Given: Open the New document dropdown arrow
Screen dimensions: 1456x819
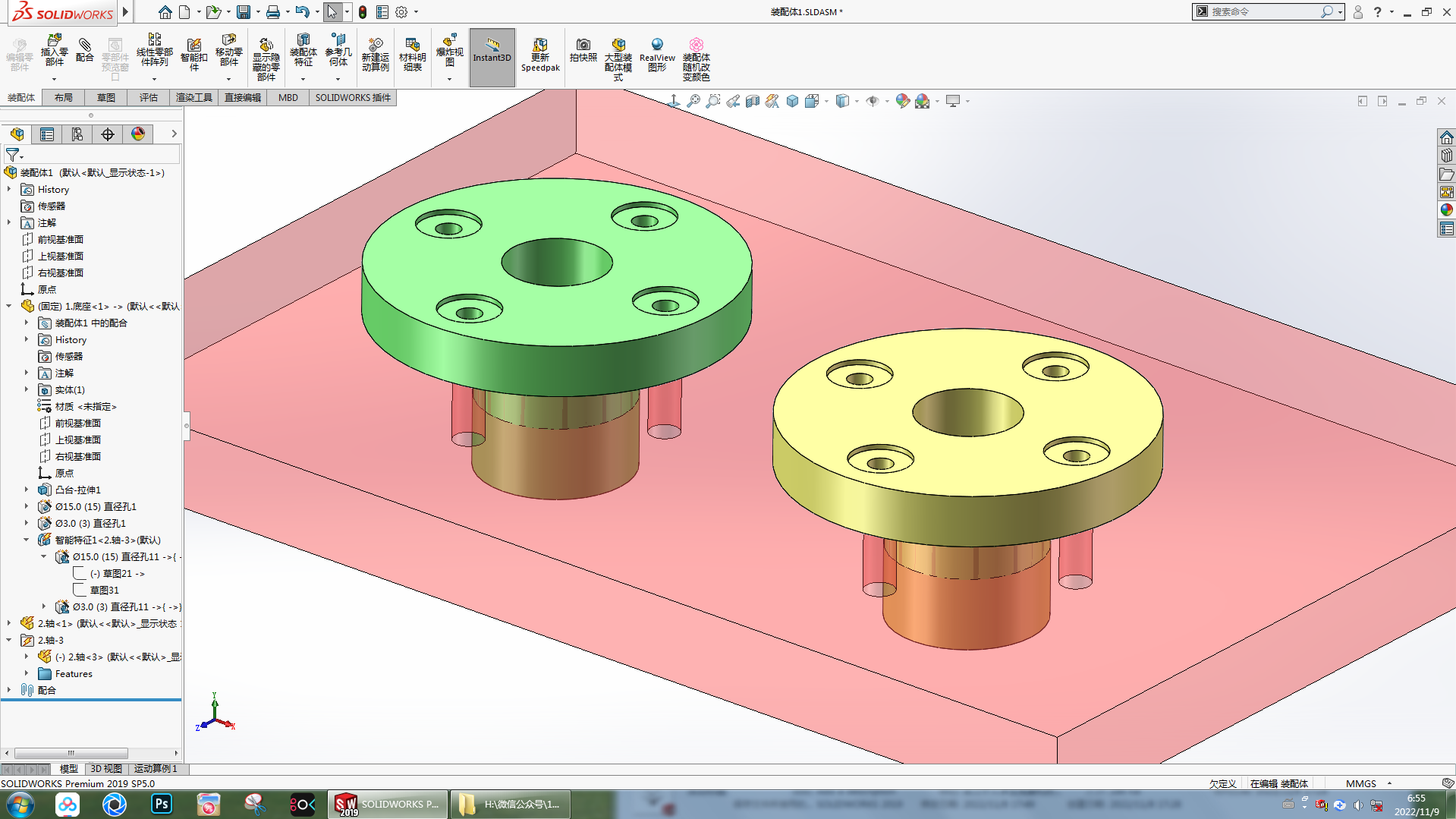Looking at the screenshot, I should (x=199, y=12).
